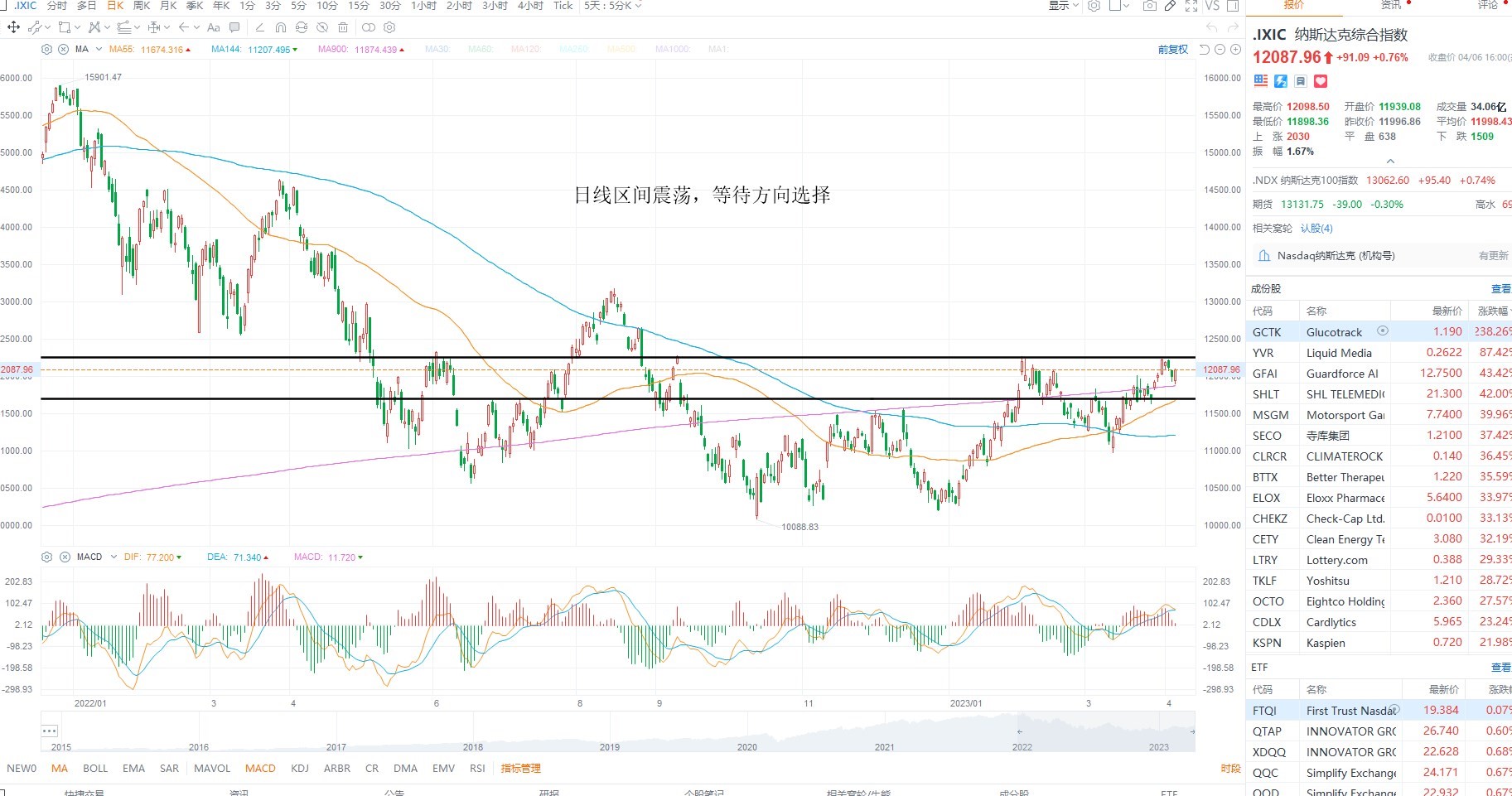Select the KDJ indicator tab
1512x796 pixels.
[x=300, y=768]
